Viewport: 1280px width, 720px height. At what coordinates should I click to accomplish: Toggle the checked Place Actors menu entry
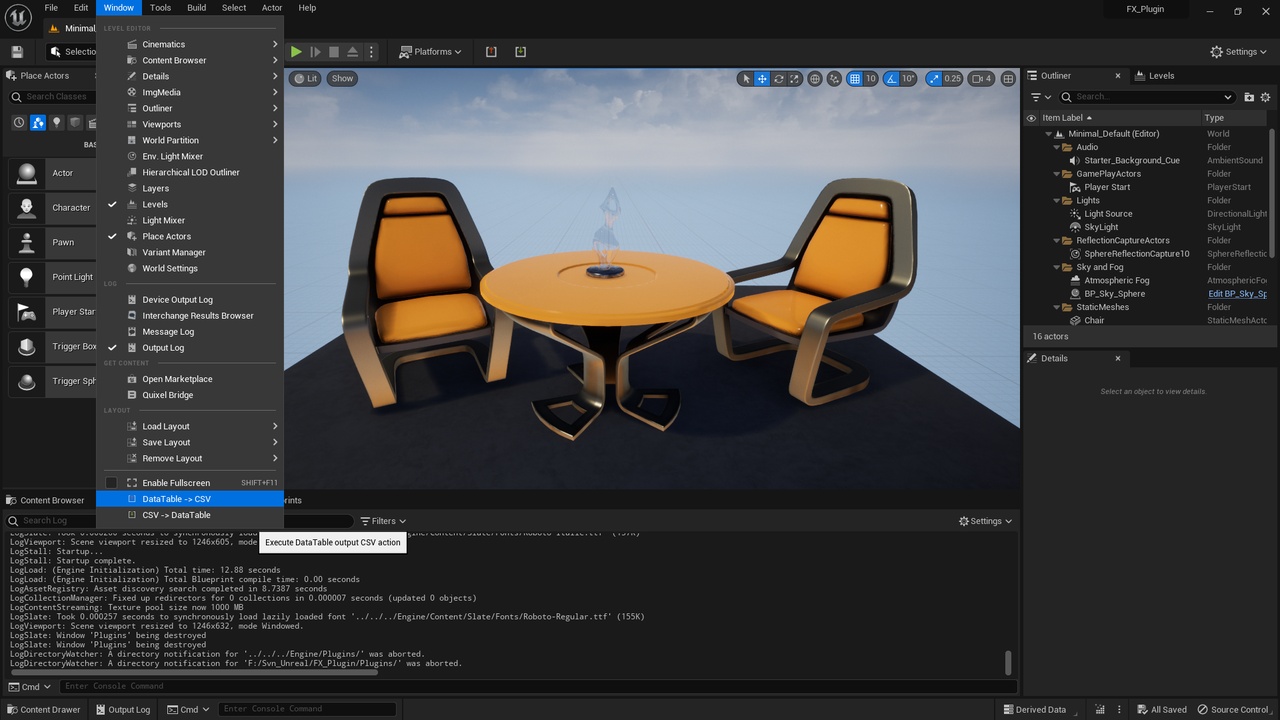[x=190, y=236]
